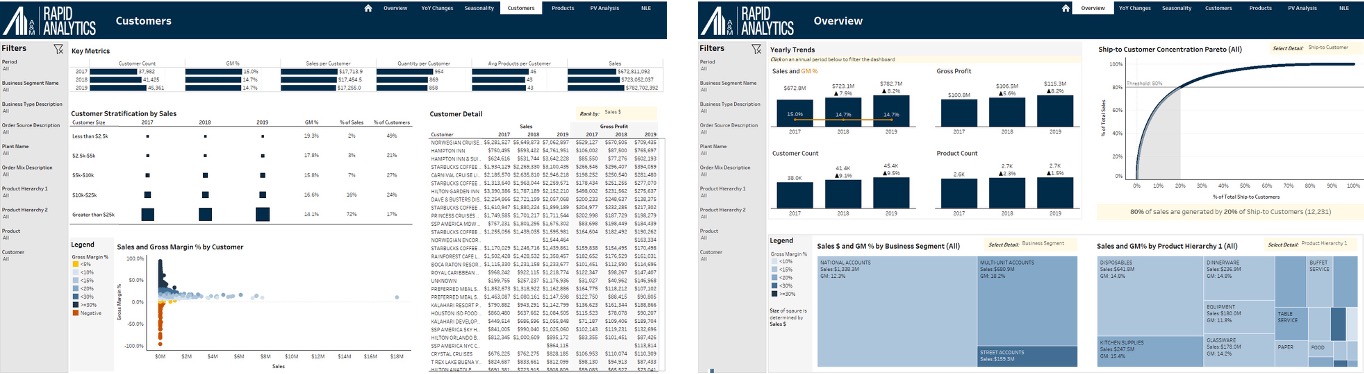Clear filters via funnel icon on Overview dashboard
Screen dimensions: 1364x374
click(x=756, y=48)
